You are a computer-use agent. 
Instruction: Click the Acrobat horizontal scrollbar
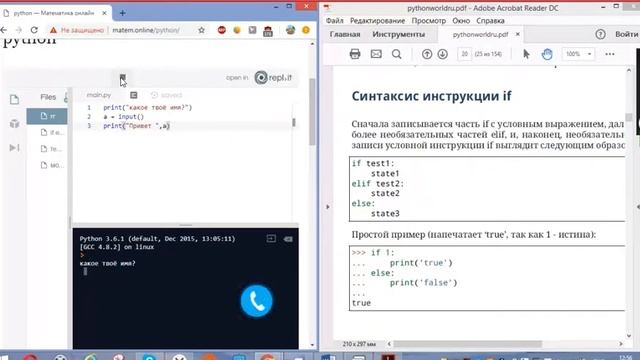(x=468, y=344)
